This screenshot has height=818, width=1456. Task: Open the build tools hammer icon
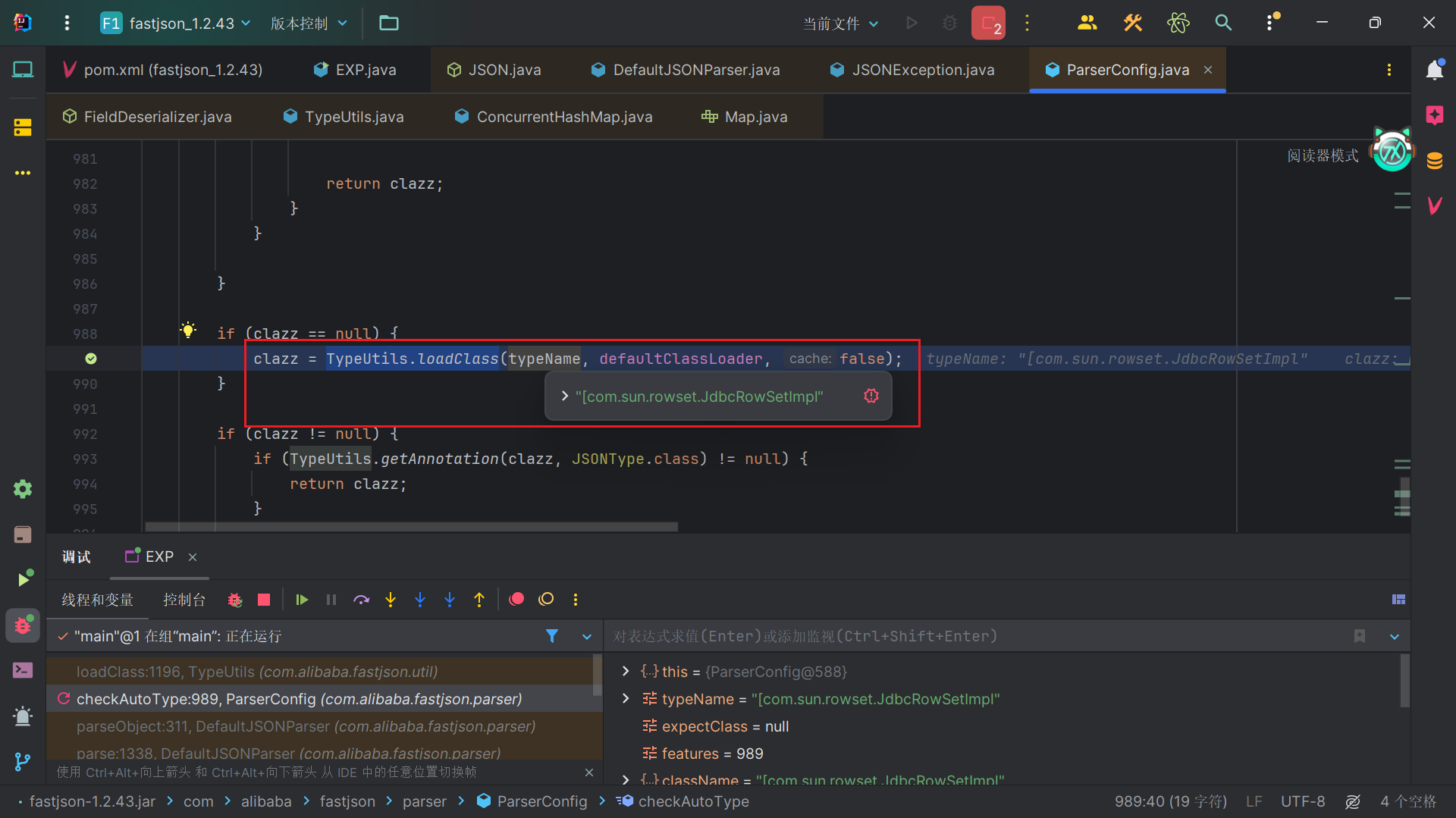pos(1133,23)
